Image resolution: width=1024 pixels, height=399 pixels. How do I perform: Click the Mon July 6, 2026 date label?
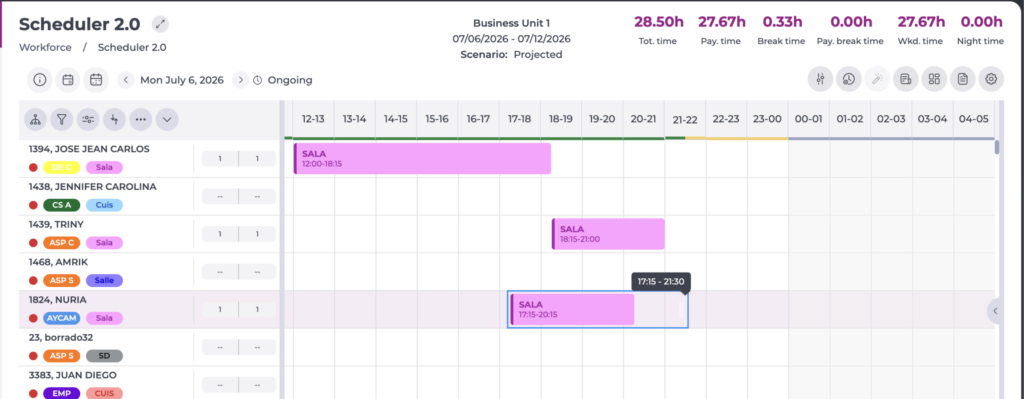tap(182, 80)
